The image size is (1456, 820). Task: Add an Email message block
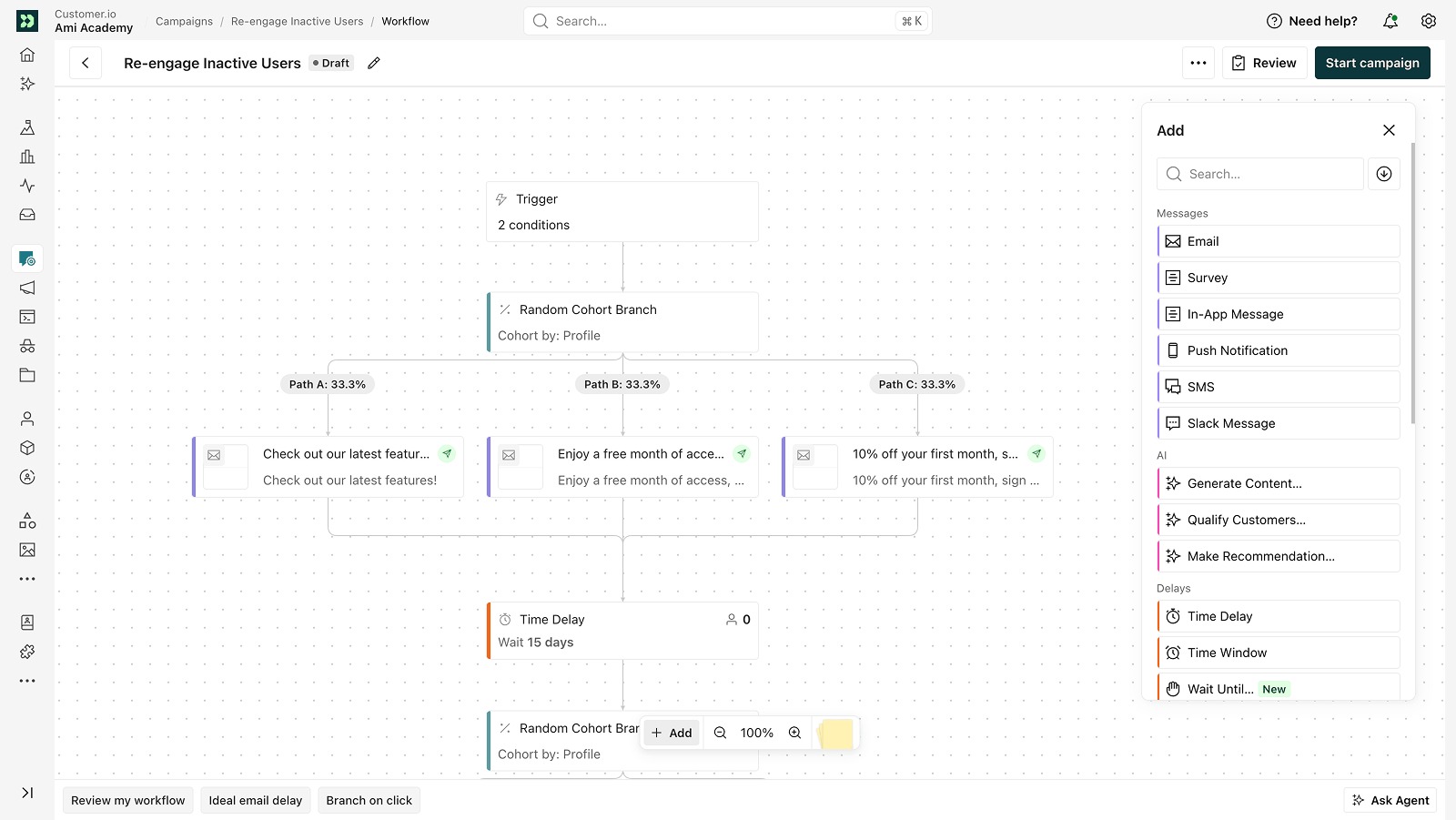pos(1279,241)
